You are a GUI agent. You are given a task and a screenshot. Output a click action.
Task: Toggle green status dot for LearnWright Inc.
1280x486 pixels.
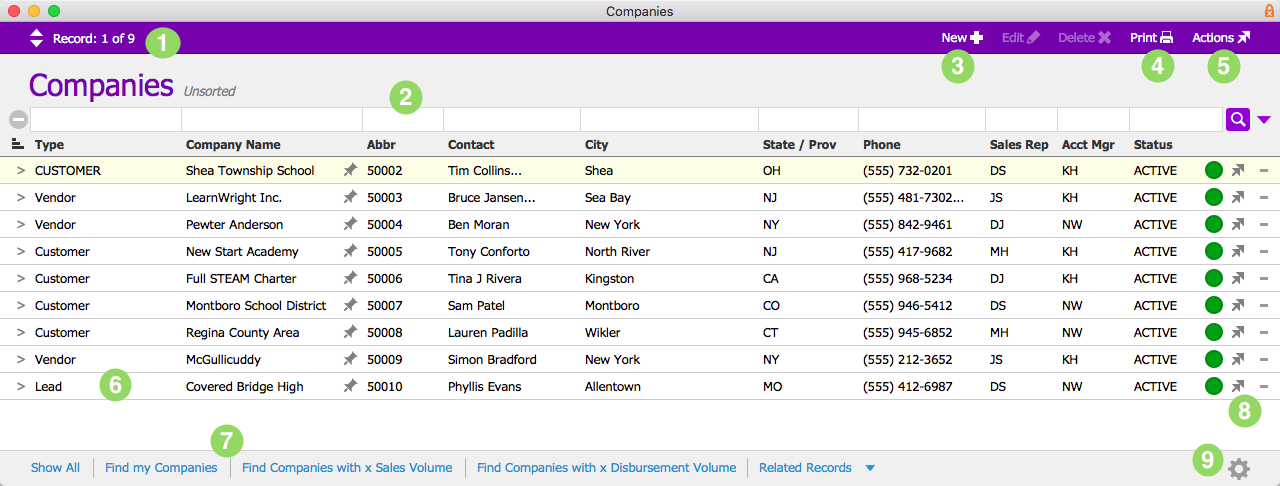1214,197
